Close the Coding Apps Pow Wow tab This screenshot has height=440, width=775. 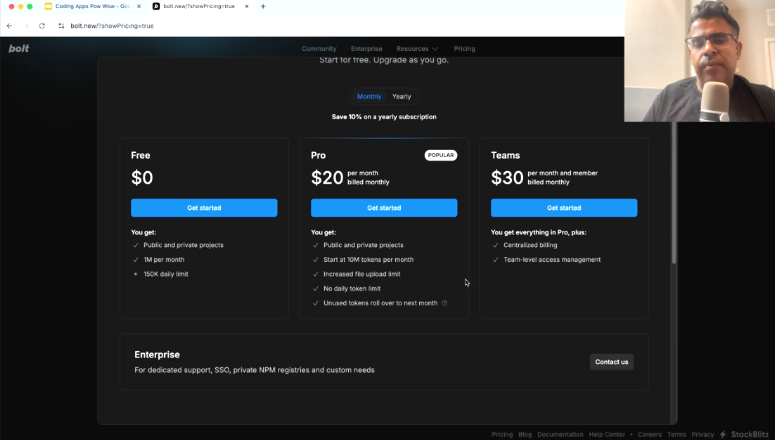(139, 6)
